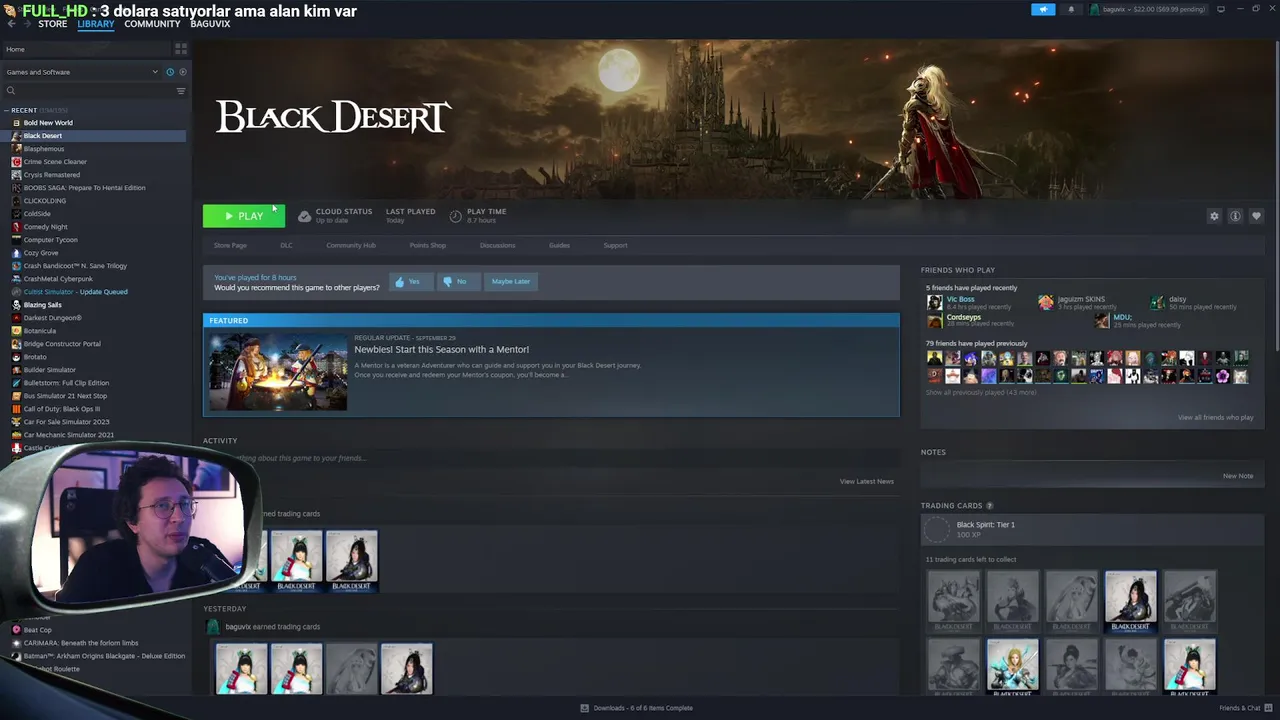Select Cultist Simulator - Update Queued

point(75,292)
